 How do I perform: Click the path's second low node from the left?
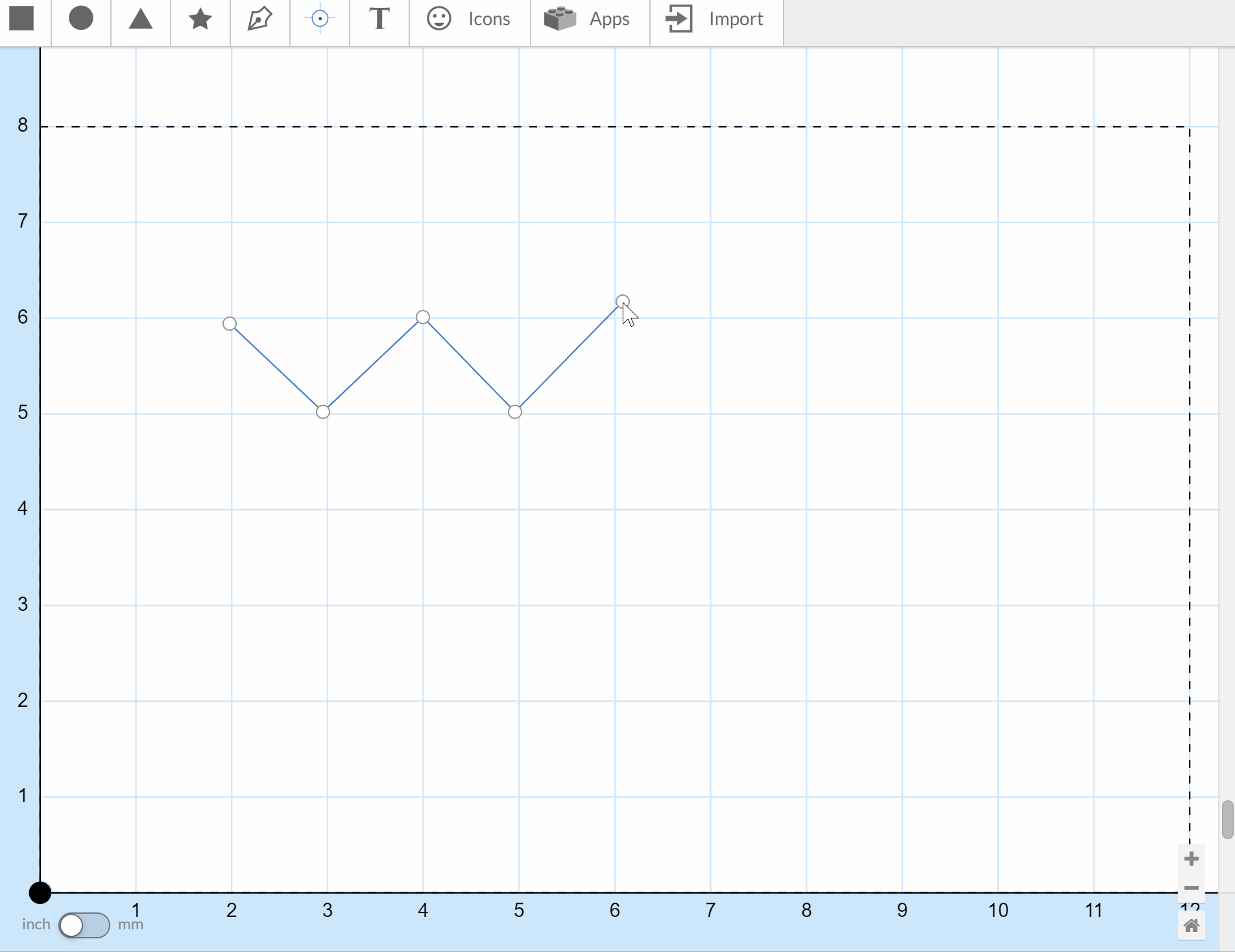[515, 412]
